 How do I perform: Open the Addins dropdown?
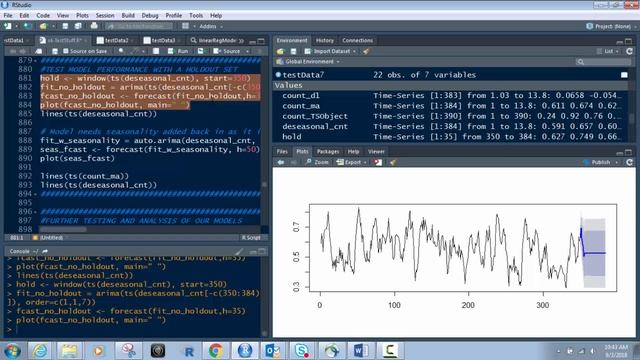pos(211,26)
